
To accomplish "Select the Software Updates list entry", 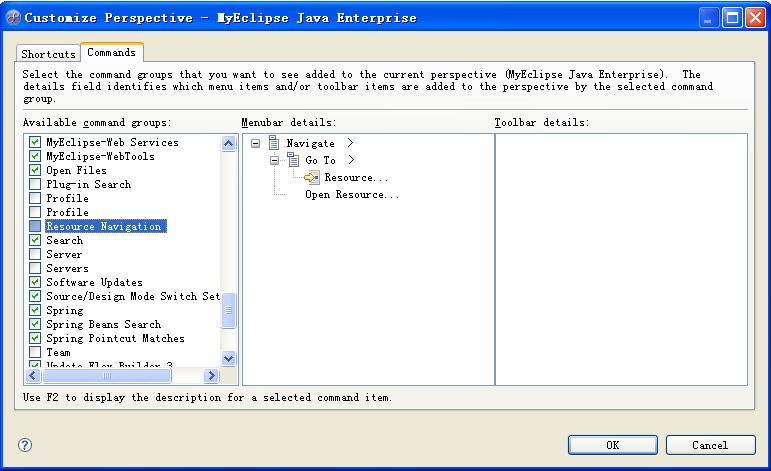I will coord(94,282).
